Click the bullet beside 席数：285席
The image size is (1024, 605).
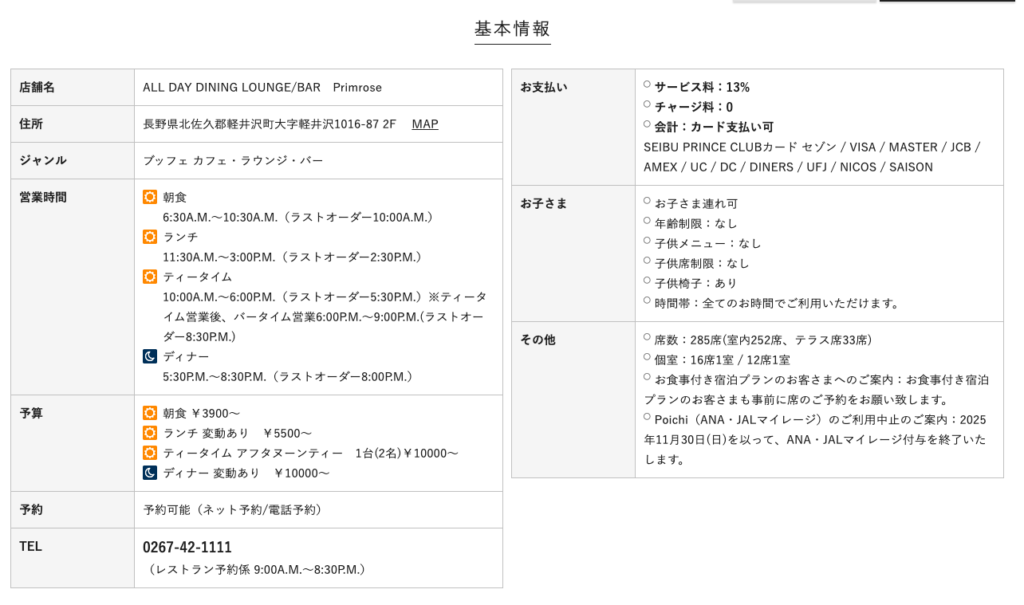click(x=647, y=339)
